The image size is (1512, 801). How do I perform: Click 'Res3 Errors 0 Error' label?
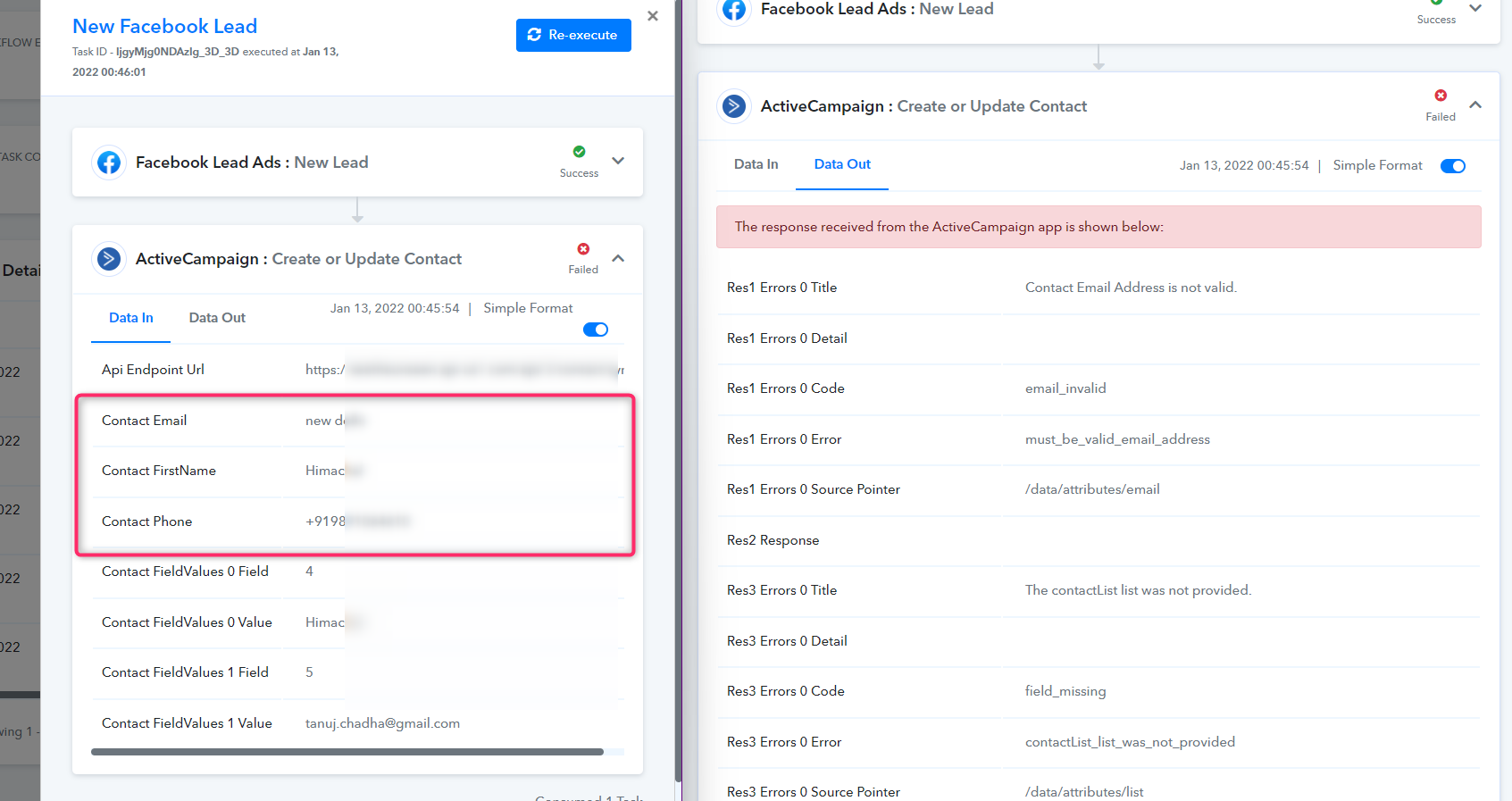(784, 742)
